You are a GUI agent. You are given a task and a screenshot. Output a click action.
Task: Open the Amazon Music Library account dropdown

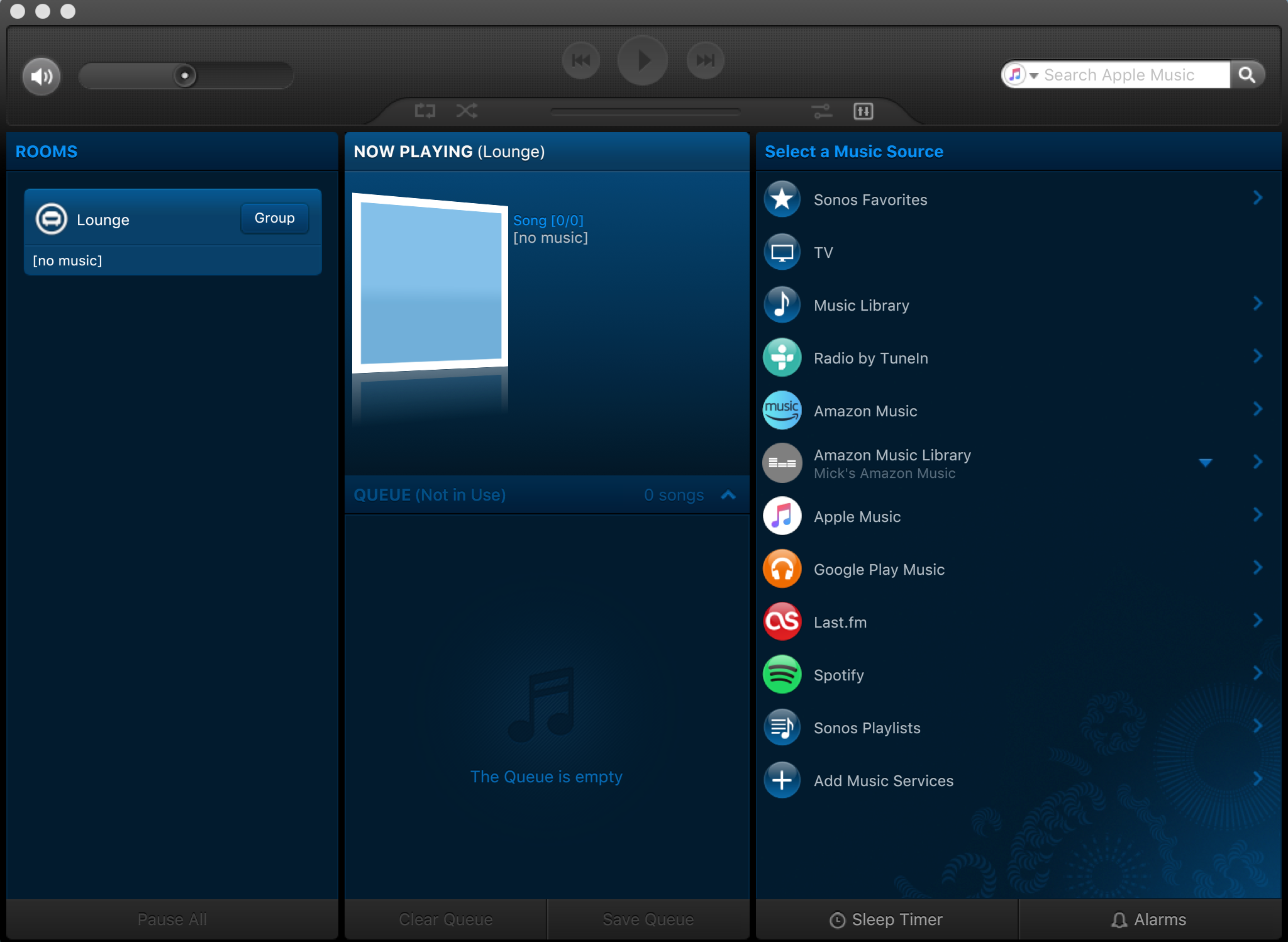(1205, 463)
